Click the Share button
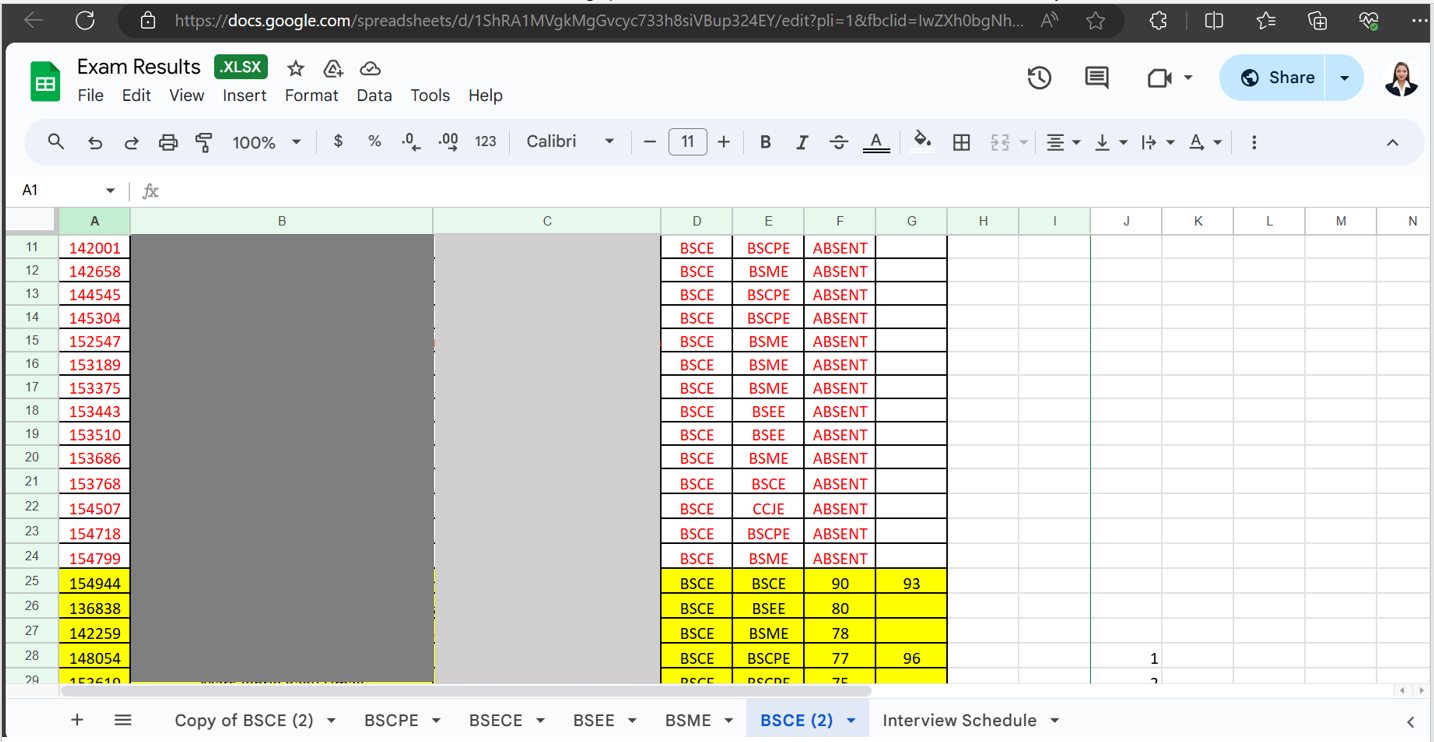 point(1277,78)
